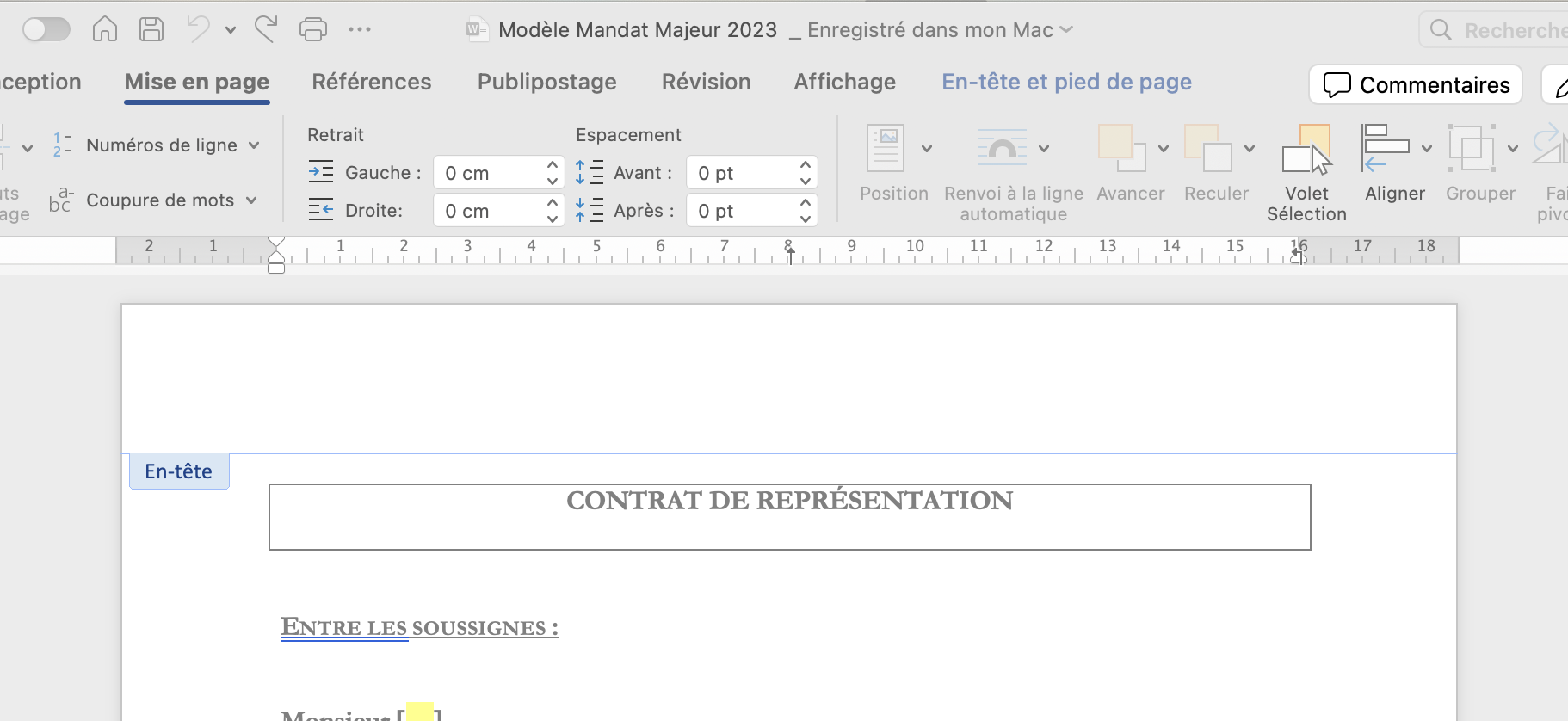Save the document with the floppy disk icon
This screenshot has width=1568, height=721.
[x=151, y=30]
